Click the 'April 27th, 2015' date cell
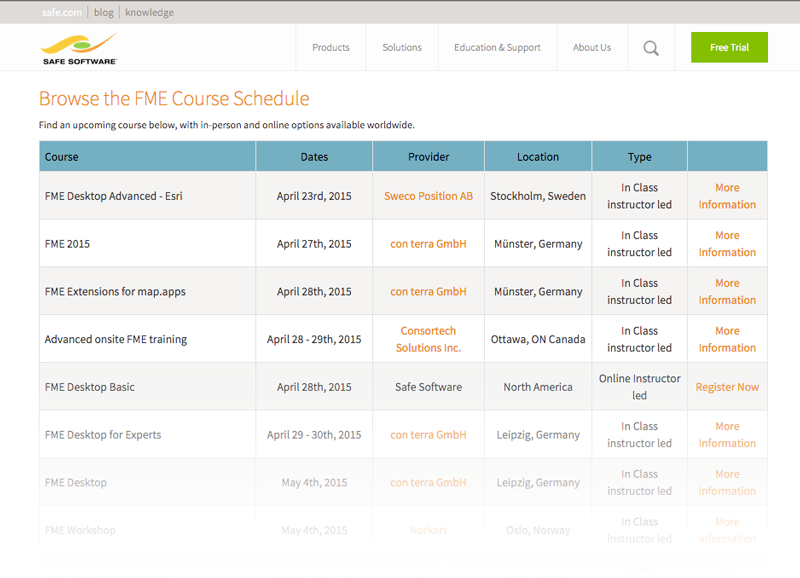Viewport: 800px width, 578px height. coord(314,244)
